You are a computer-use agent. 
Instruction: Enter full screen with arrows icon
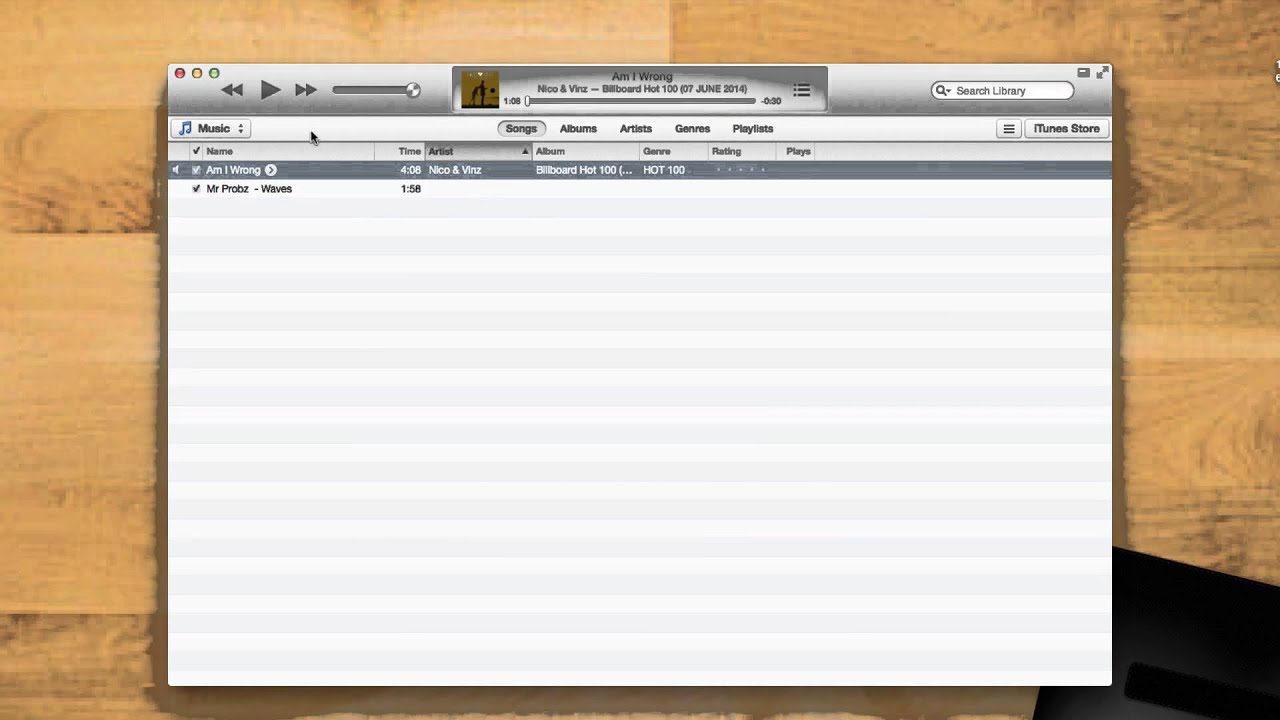coord(1102,73)
